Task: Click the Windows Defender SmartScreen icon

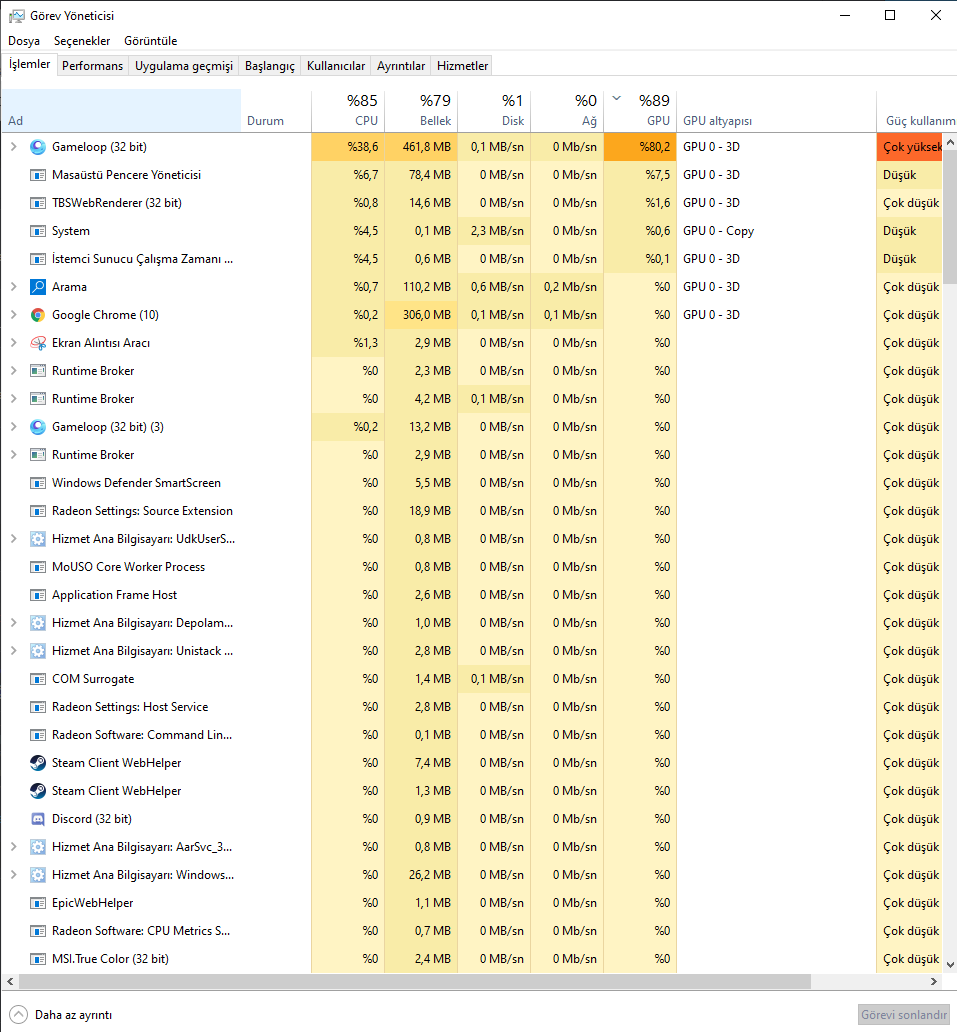Action: (x=38, y=483)
